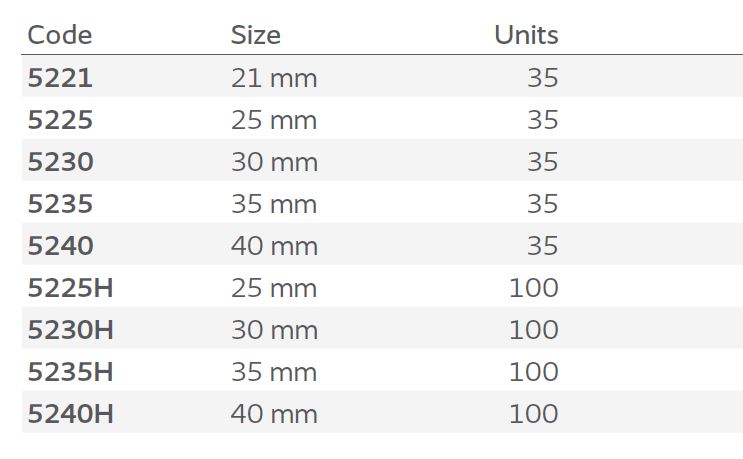
Task: Click the Size column header
Action: [x=255, y=35]
